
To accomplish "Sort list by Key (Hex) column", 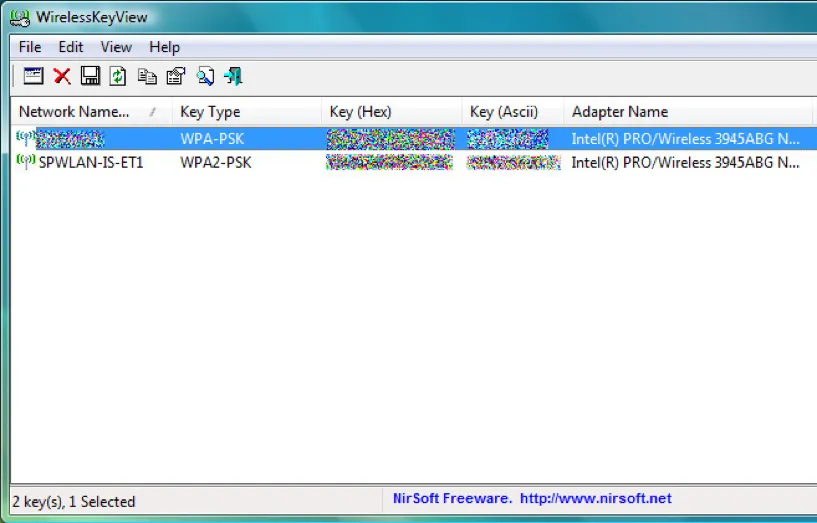I will pyautogui.click(x=360, y=112).
